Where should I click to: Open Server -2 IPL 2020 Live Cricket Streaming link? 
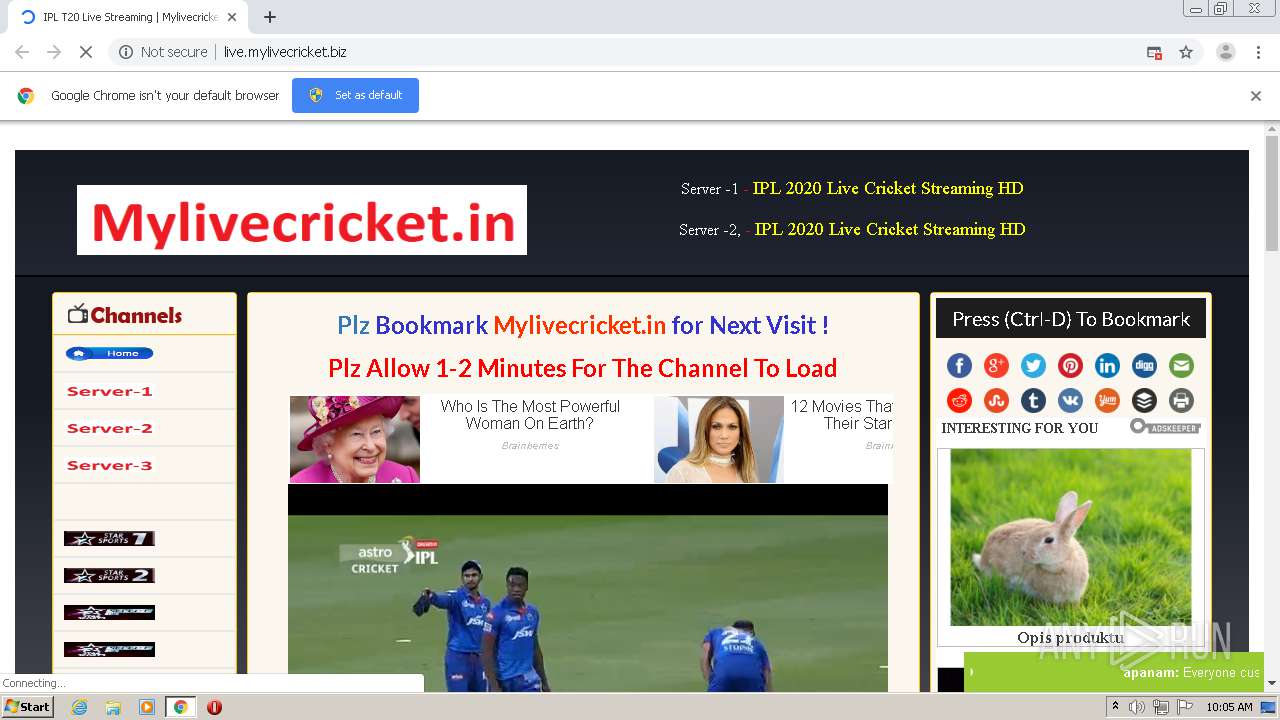click(890, 229)
